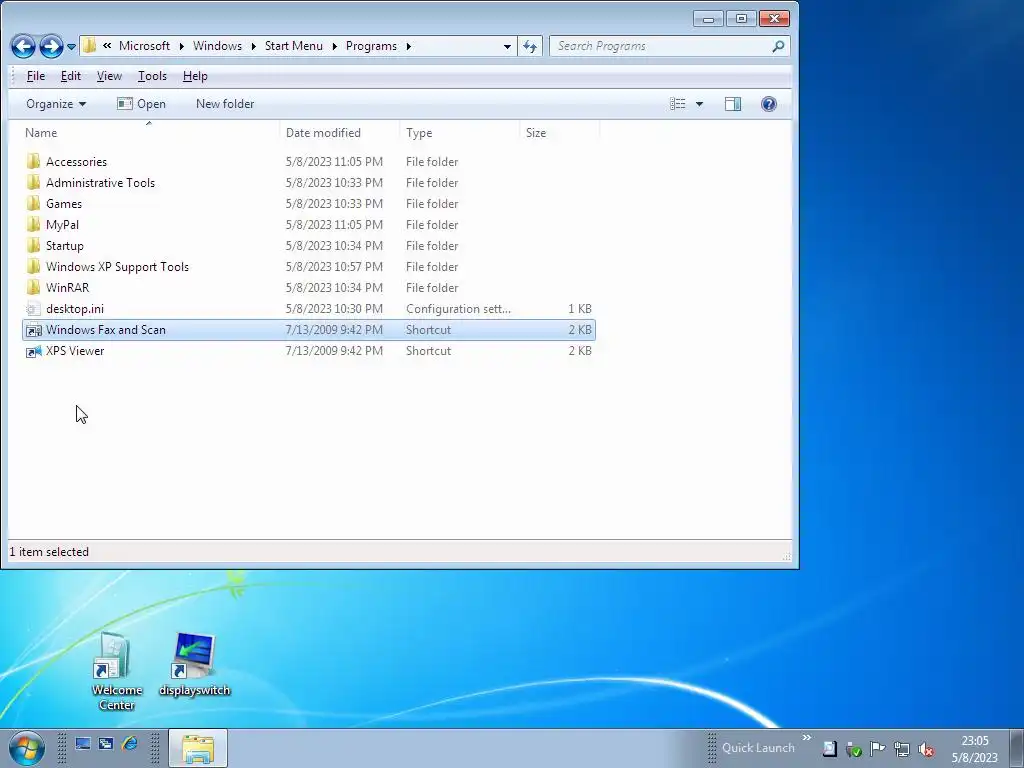Expand the arrow after Windows breadcrumb
The image size is (1024, 768).
(253, 46)
